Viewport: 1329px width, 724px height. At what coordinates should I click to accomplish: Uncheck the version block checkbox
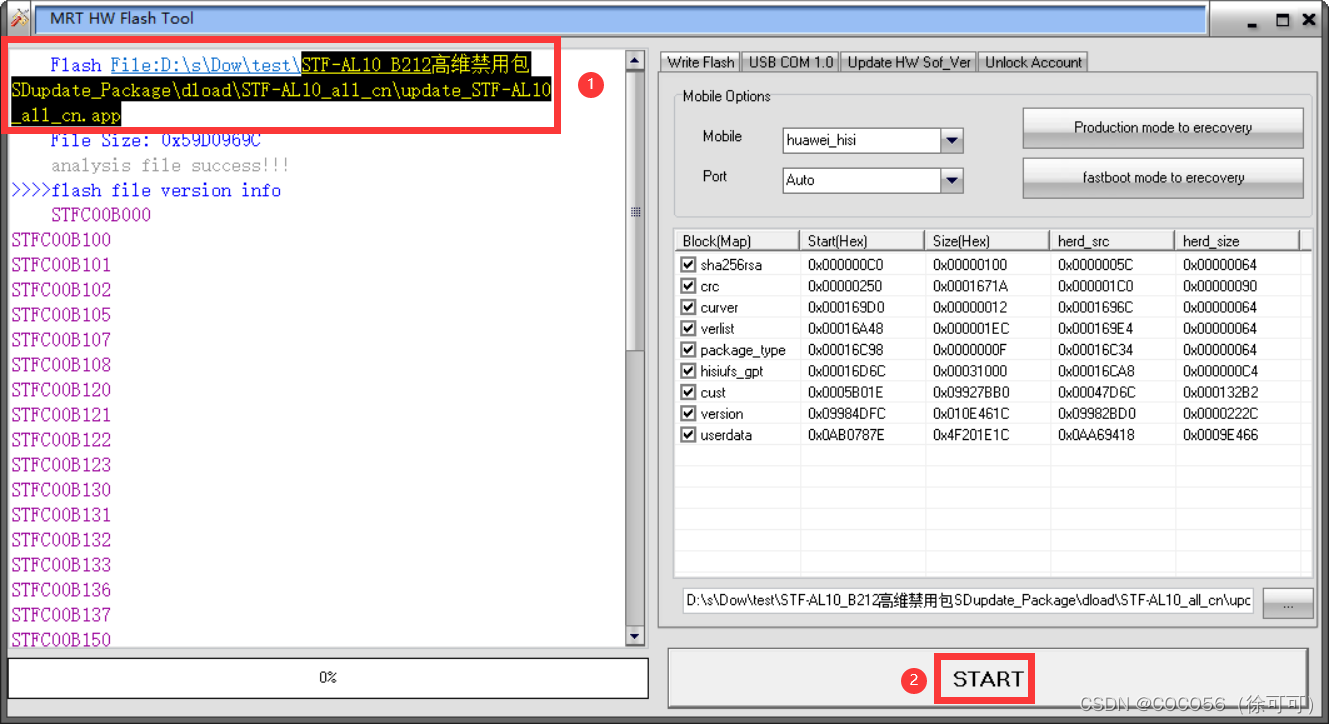tap(688, 413)
